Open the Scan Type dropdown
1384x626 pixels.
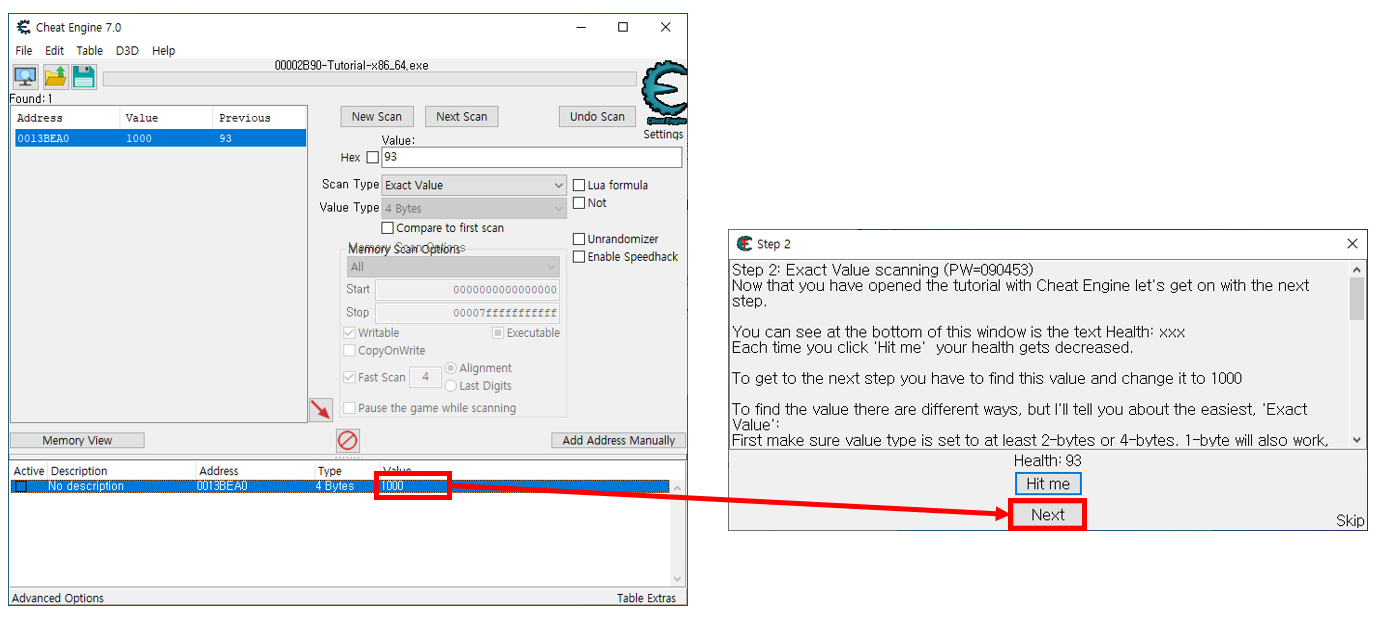tap(474, 185)
